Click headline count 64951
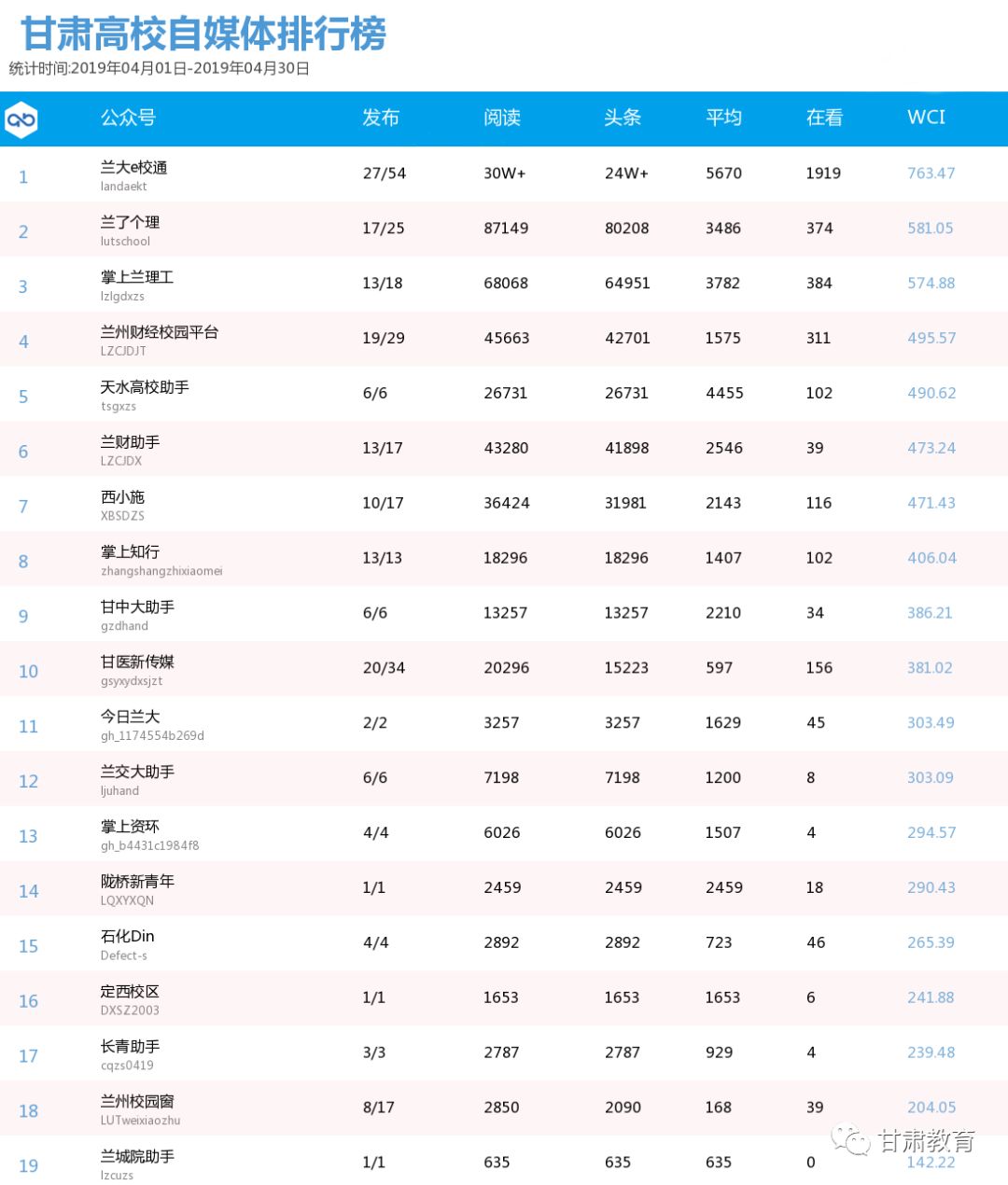The image size is (1008, 1185). (627, 284)
